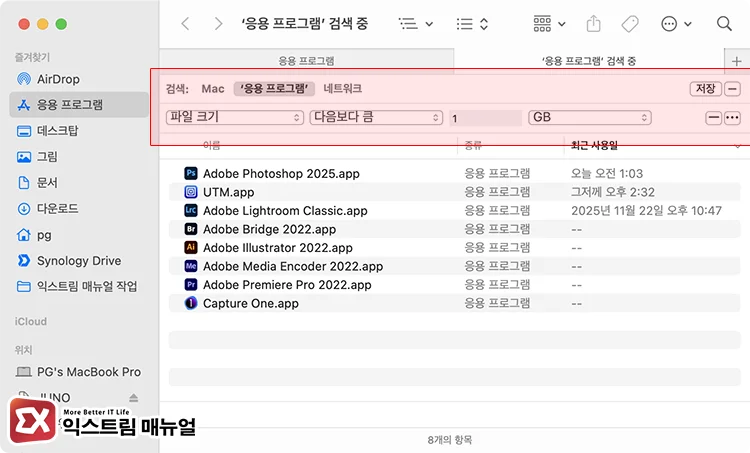Sort by the 종류 column header

click(473, 145)
